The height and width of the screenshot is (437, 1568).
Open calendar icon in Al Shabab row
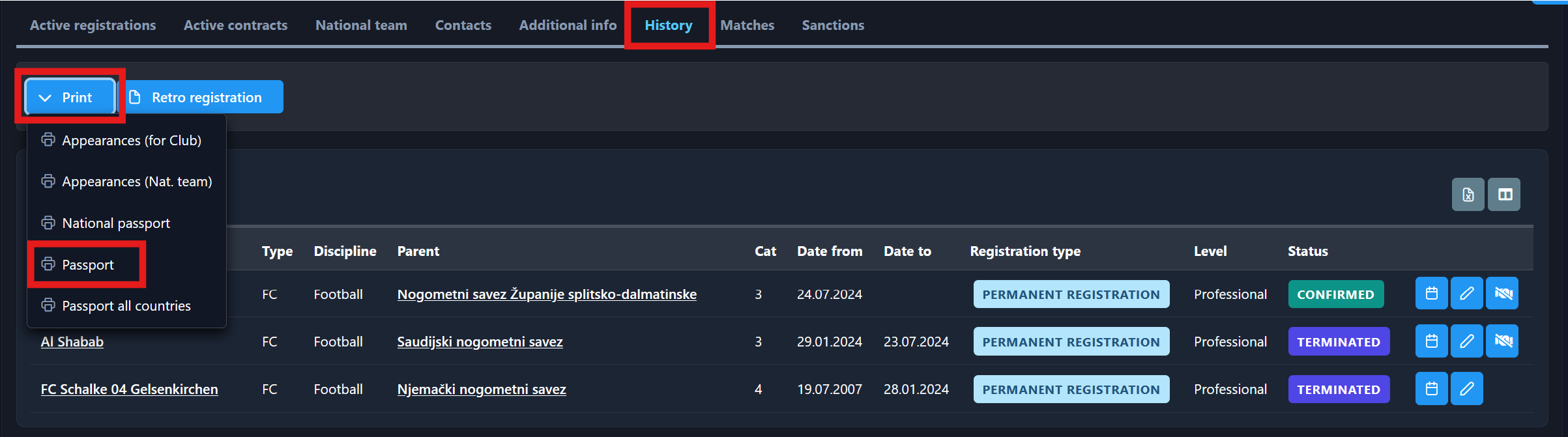coord(1431,341)
